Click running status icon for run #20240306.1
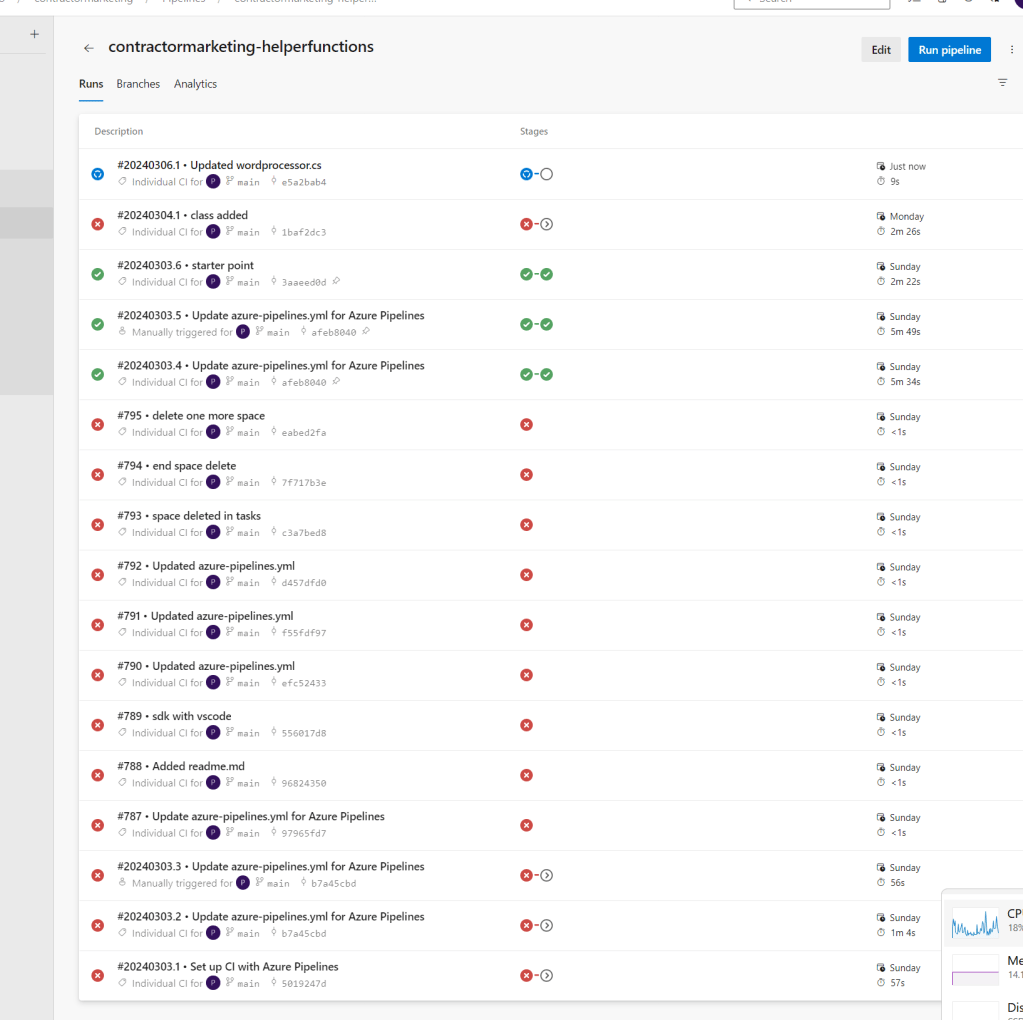Image resolution: width=1023 pixels, height=1020 pixels. (x=97, y=174)
